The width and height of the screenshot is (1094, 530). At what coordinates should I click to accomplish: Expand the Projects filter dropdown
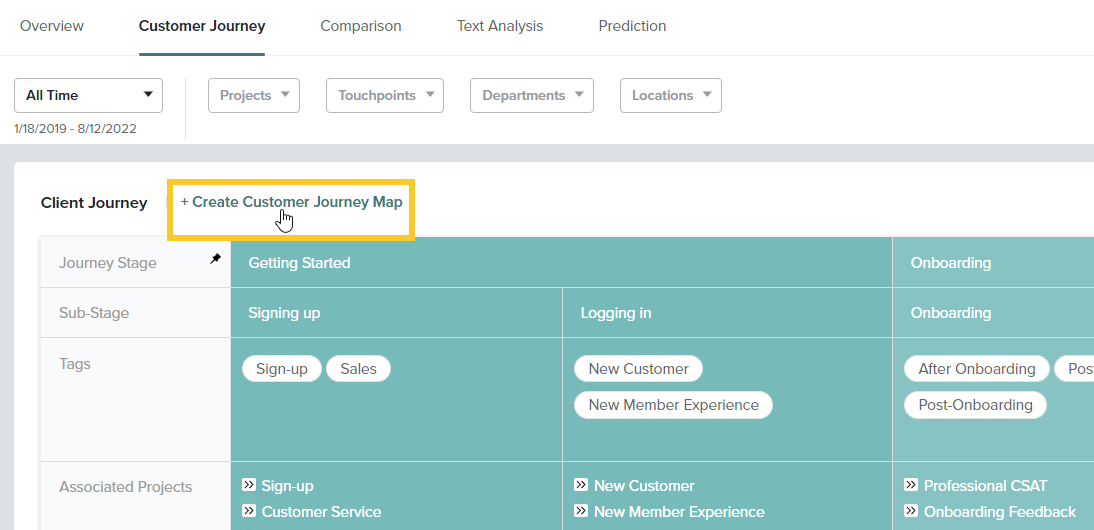[254, 95]
